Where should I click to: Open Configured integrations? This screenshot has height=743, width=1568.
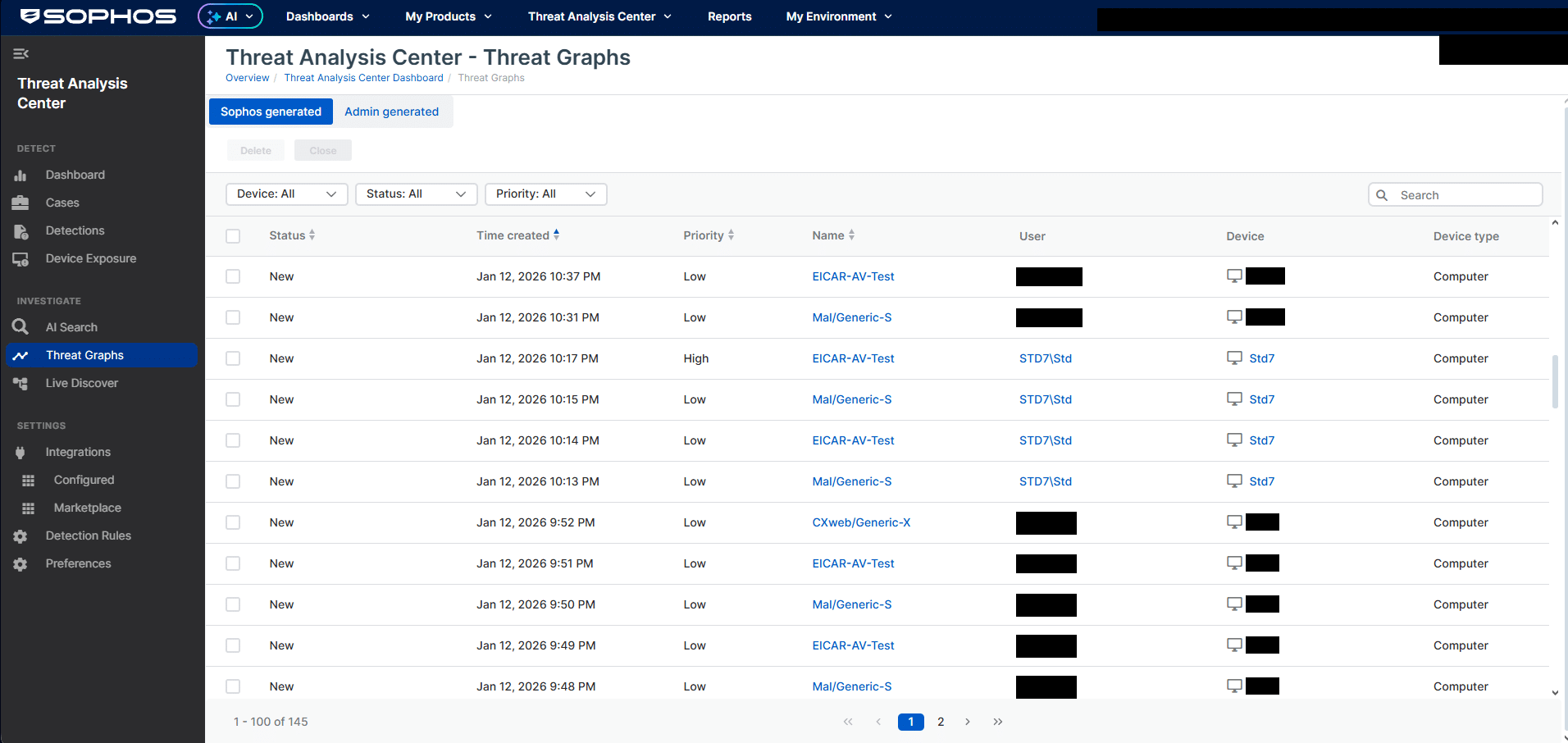click(84, 480)
